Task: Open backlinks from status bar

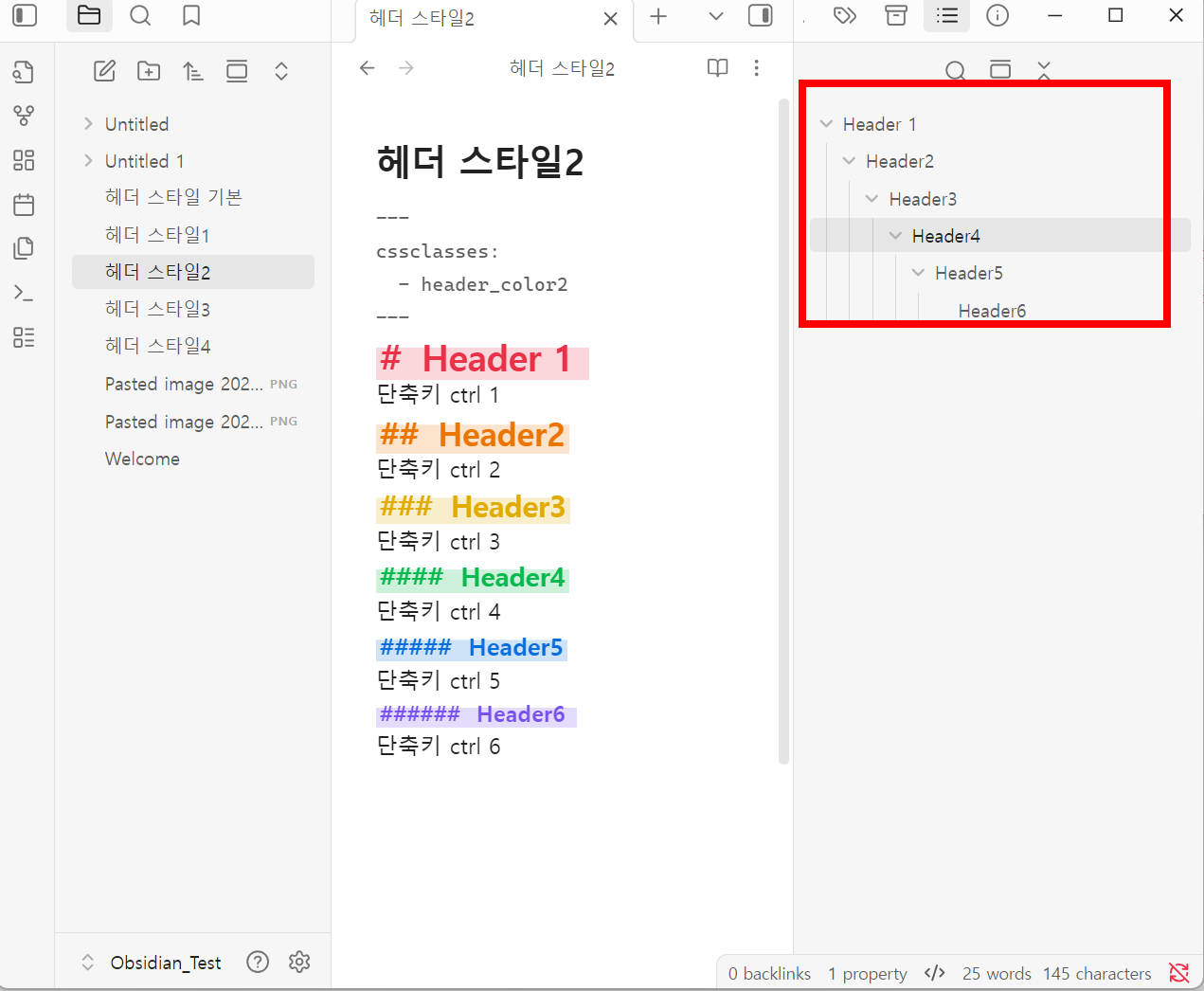Action: 769,973
